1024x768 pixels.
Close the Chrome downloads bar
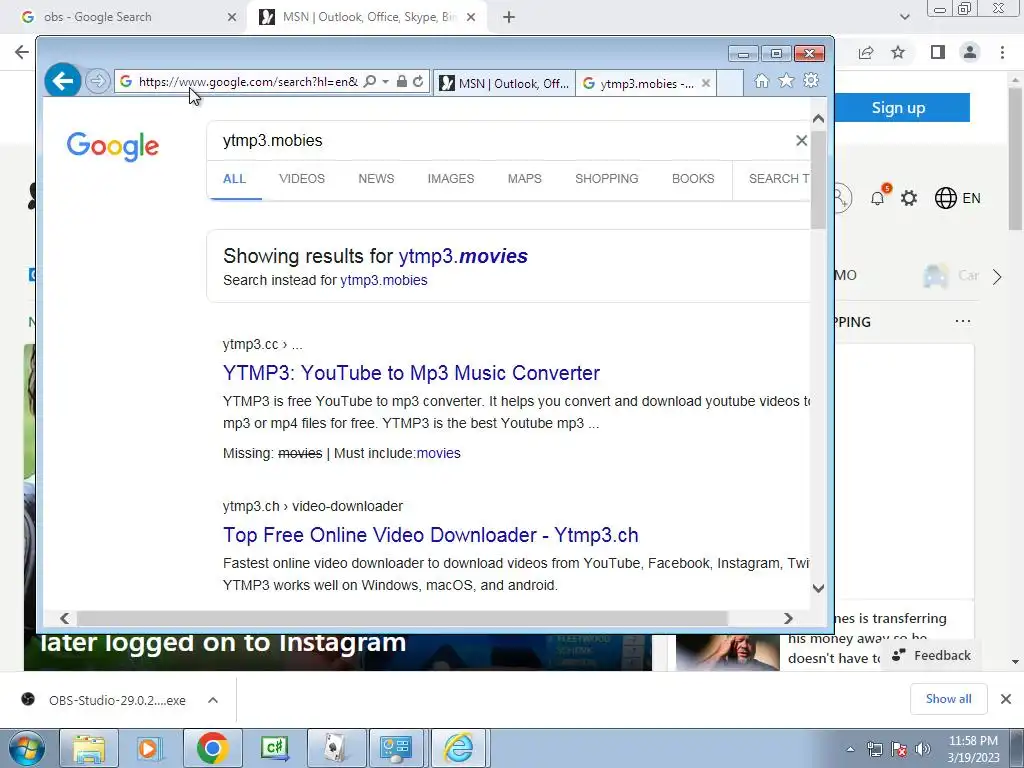click(x=1006, y=699)
